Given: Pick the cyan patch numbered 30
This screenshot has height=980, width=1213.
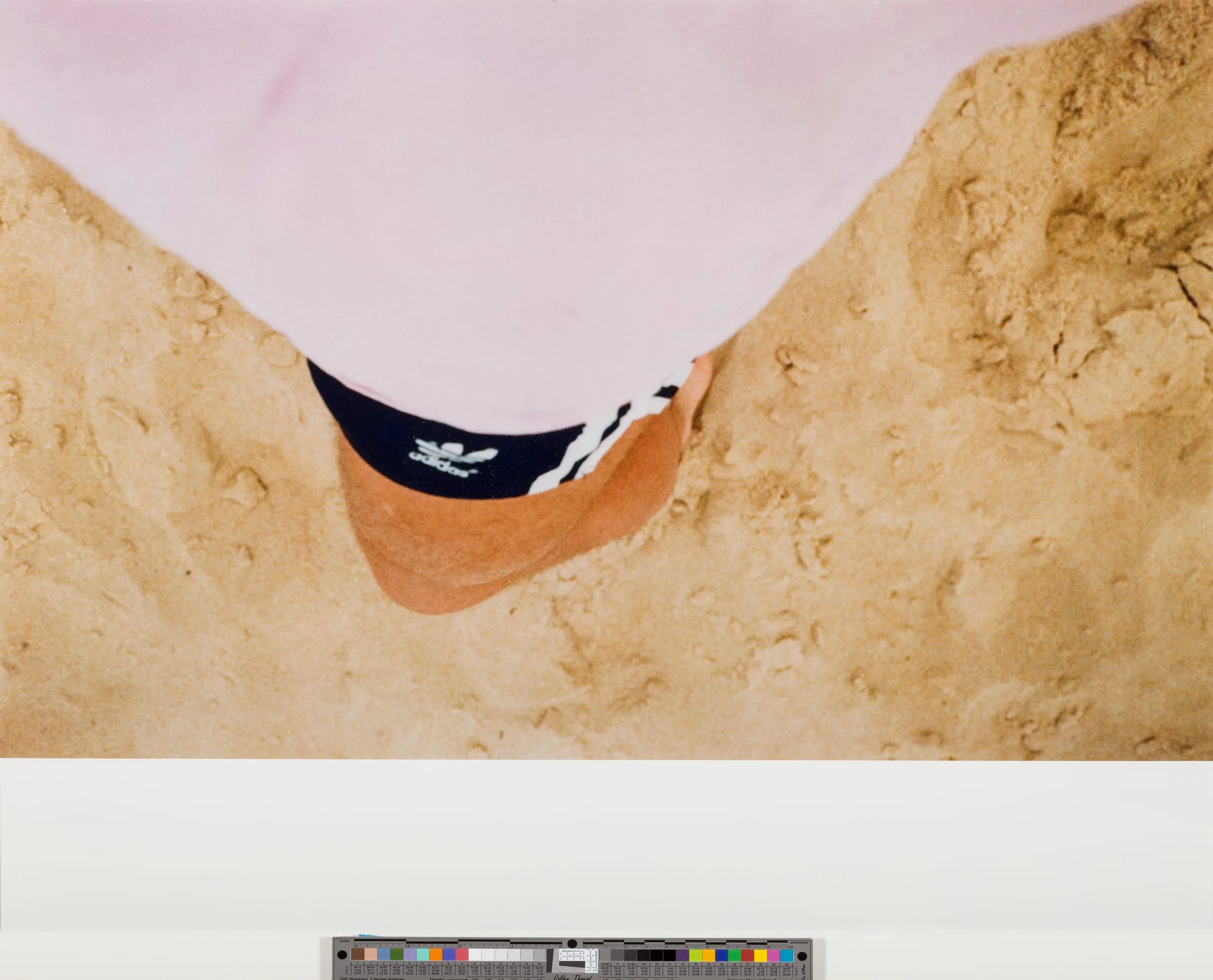Looking at the screenshot, I should [x=787, y=954].
